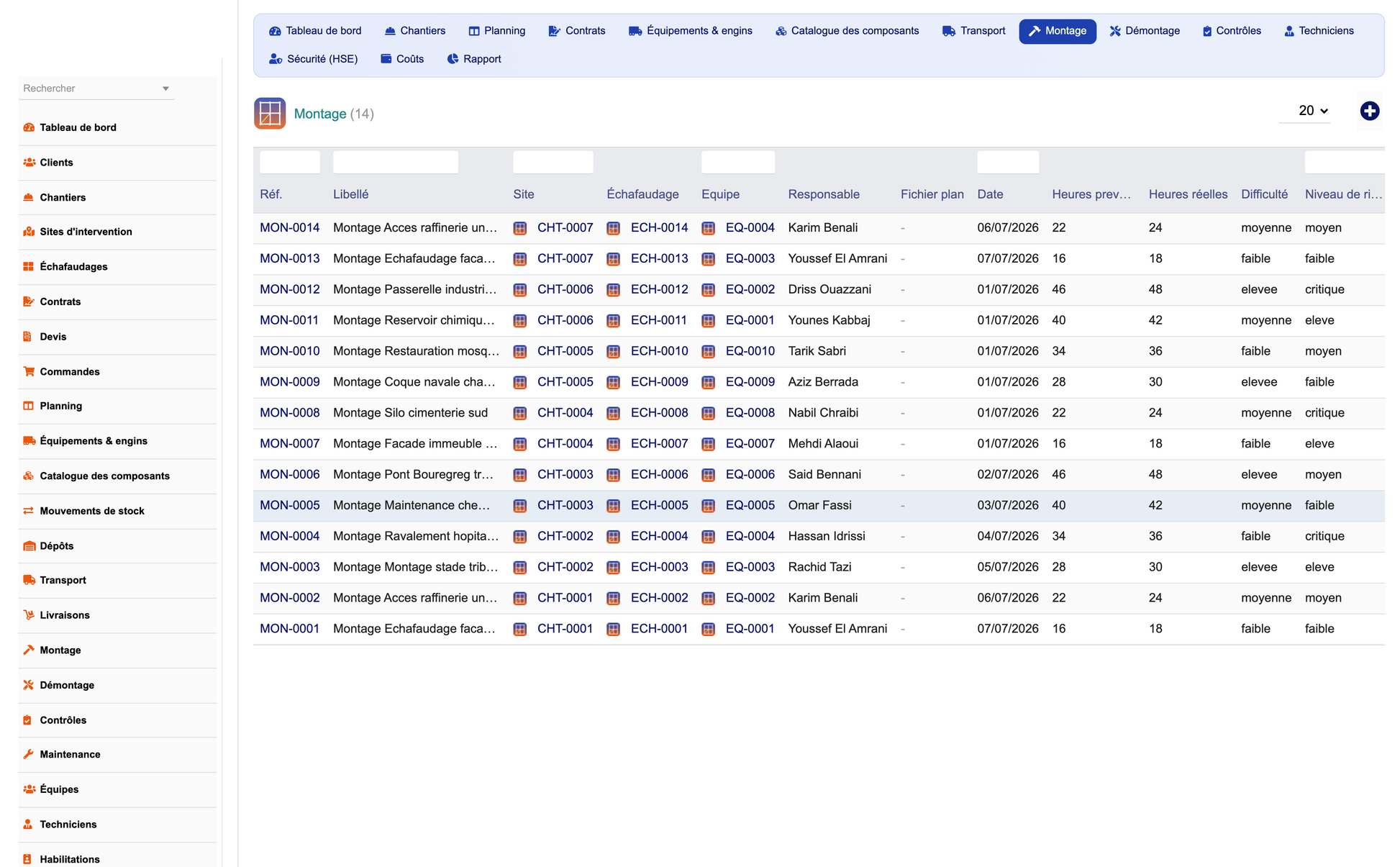This screenshot has width=1400, height=867.
Task: Switch to the Démontage tab
Action: [x=1145, y=31]
